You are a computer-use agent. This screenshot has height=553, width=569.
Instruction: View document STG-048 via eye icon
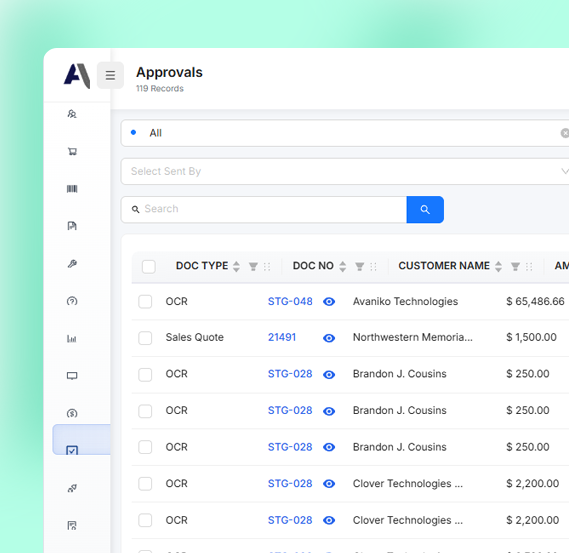(329, 302)
